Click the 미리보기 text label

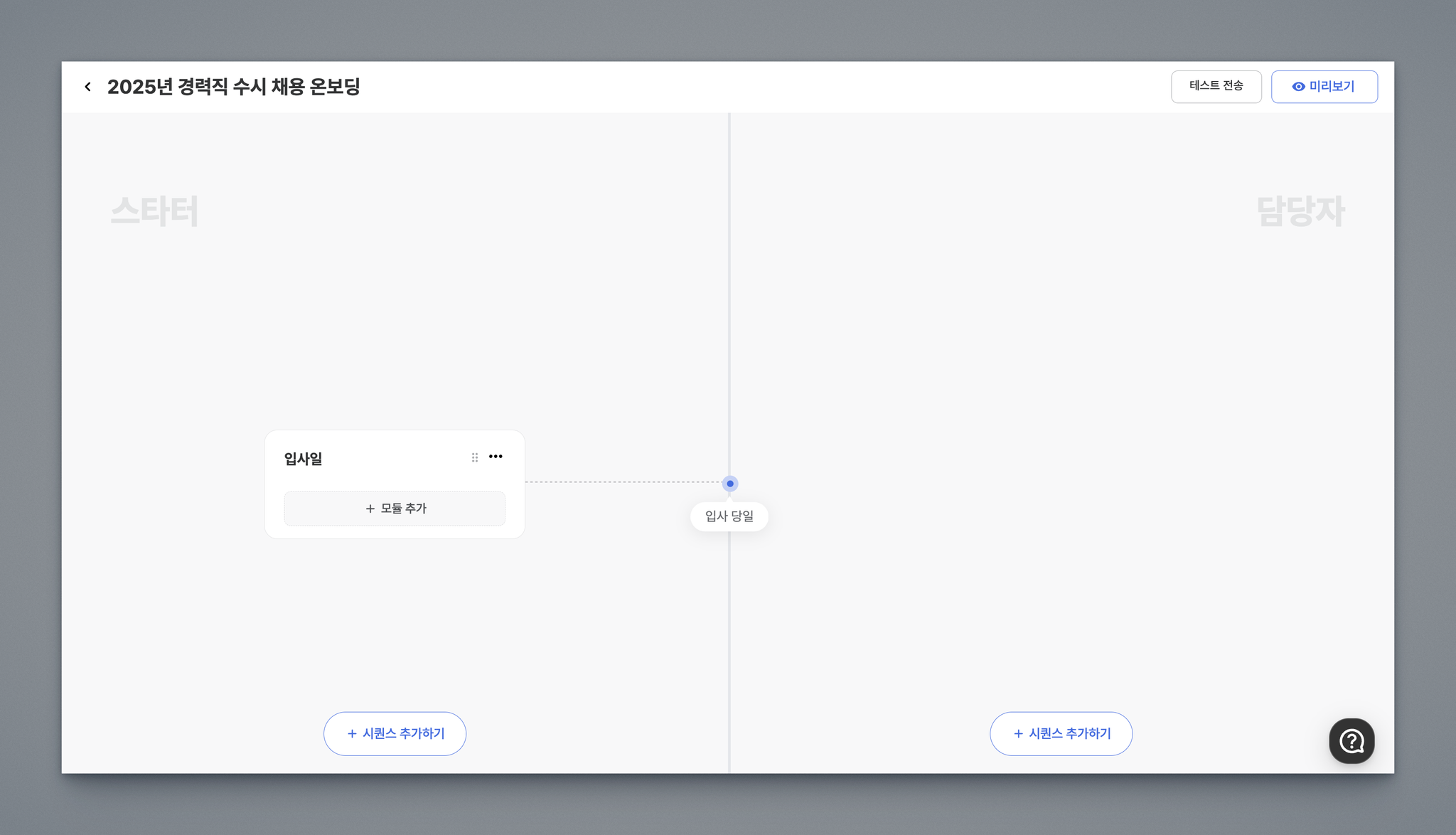[x=1332, y=87]
